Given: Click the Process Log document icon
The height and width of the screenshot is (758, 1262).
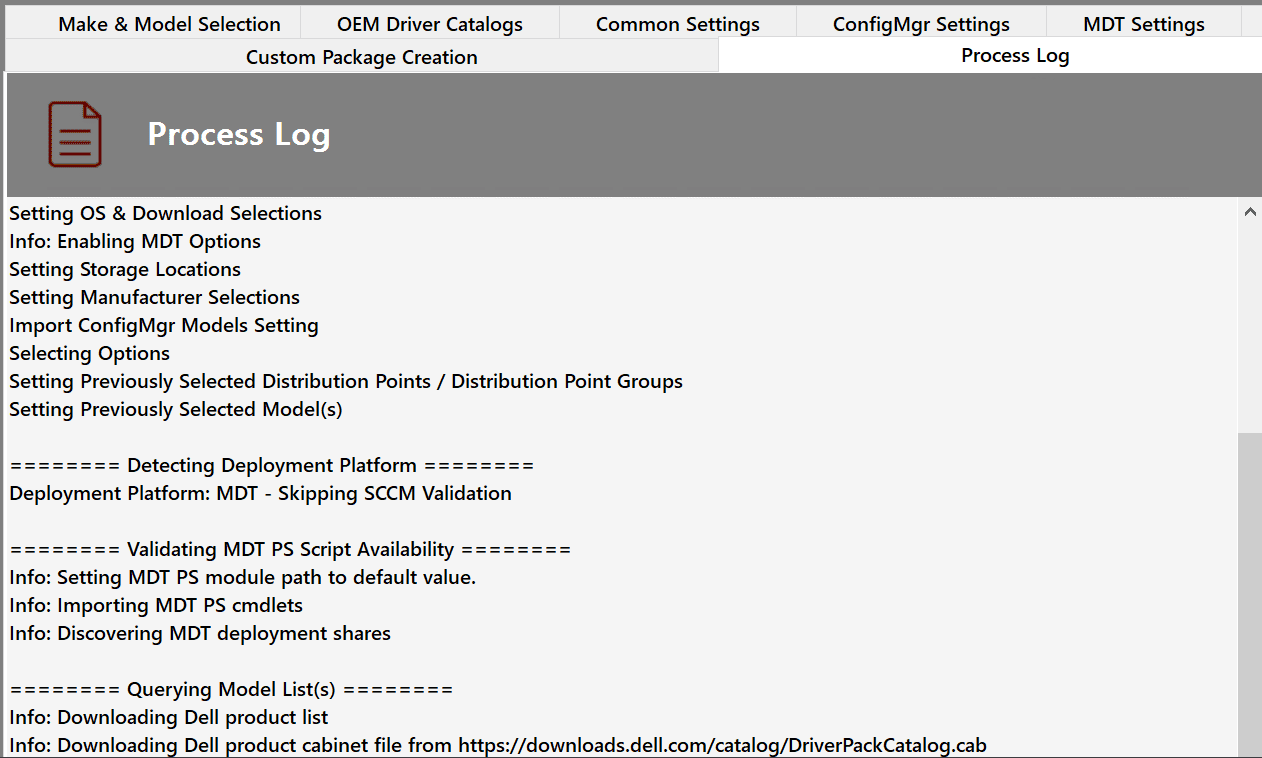Looking at the screenshot, I should (x=75, y=133).
